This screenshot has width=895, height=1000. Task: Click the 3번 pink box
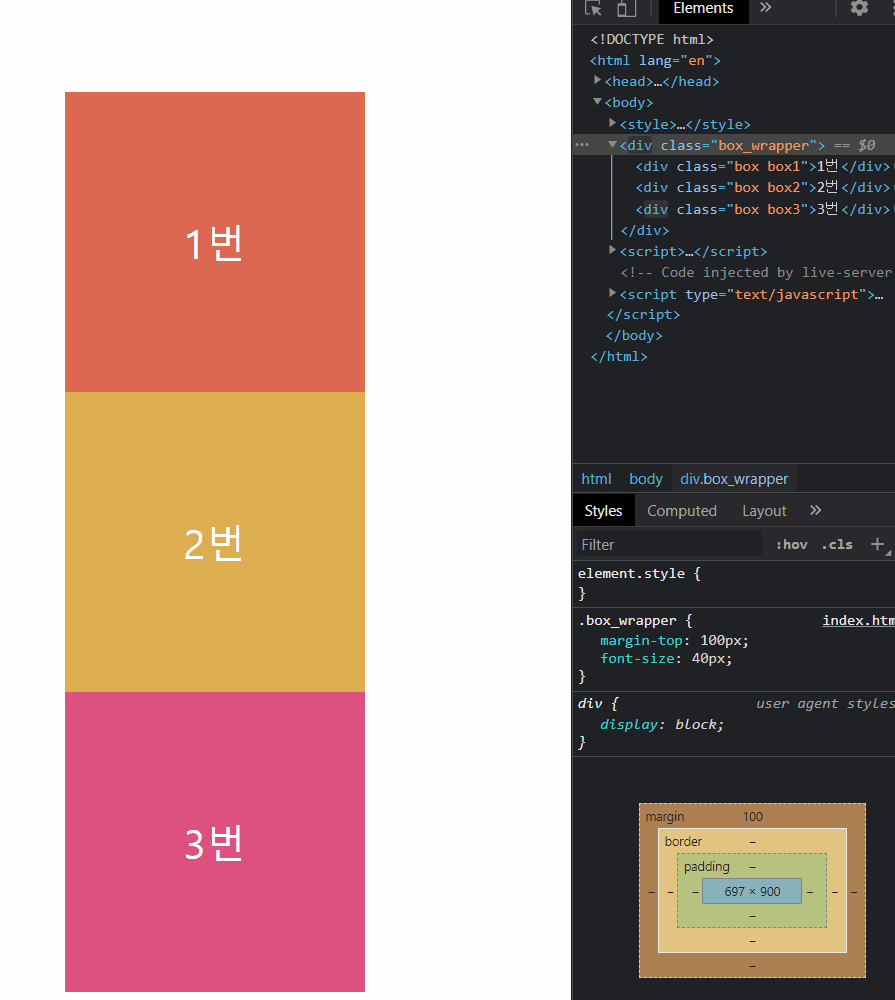coord(215,842)
